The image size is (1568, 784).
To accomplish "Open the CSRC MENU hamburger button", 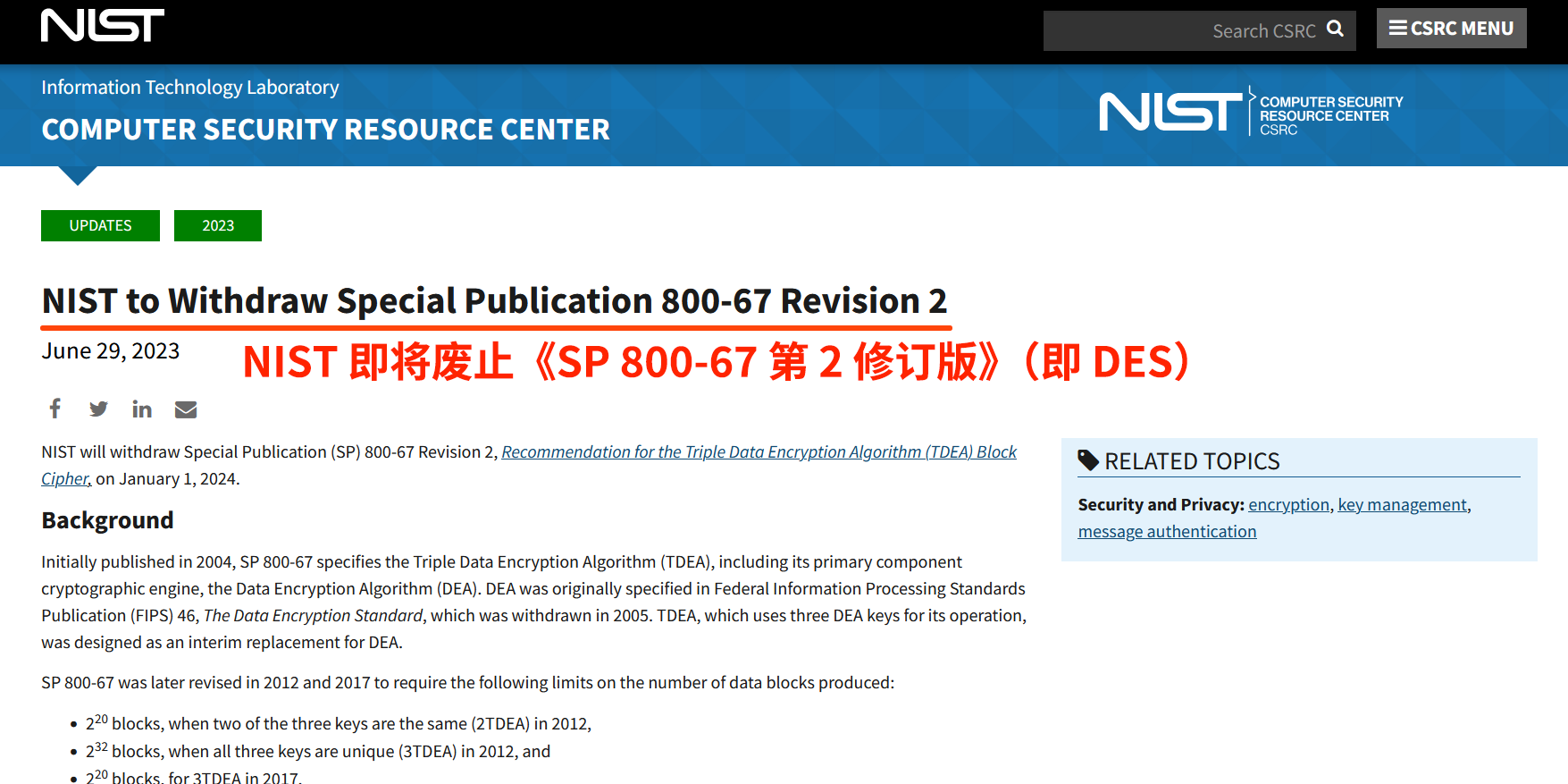I will pos(1451,29).
